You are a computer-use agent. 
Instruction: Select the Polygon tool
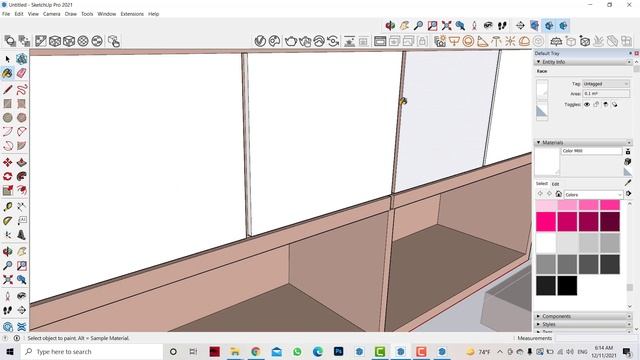22,118
